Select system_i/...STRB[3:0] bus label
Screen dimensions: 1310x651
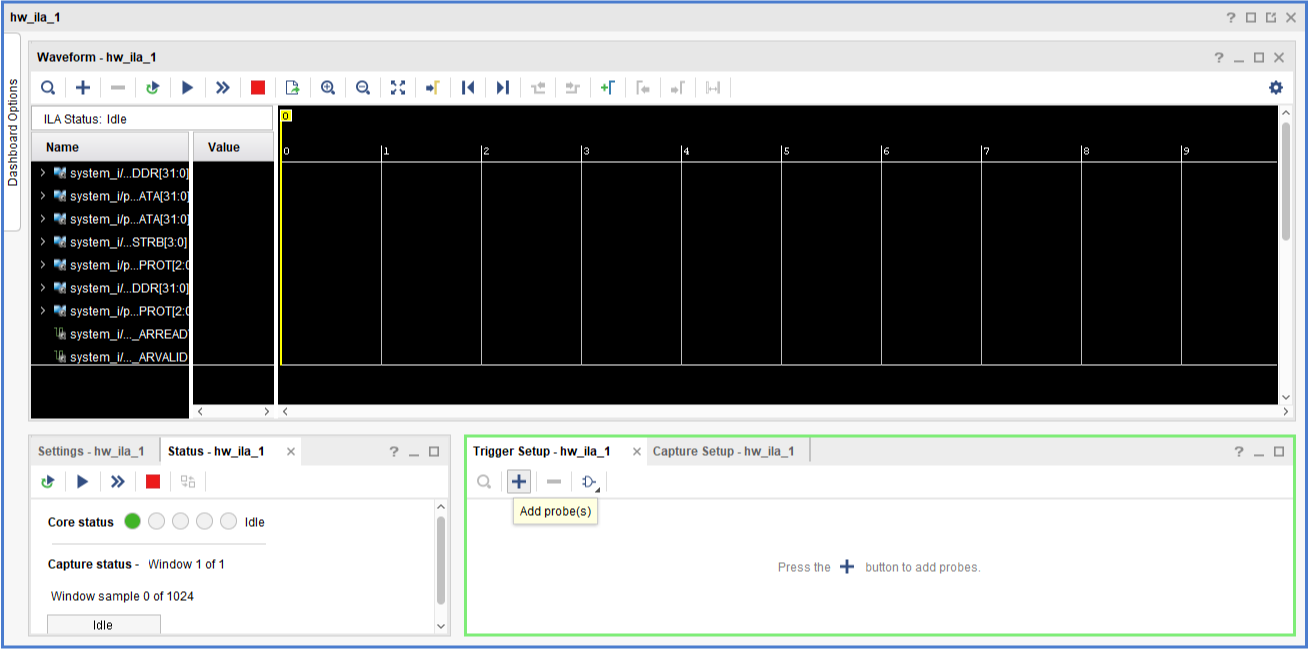click(128, 242)
